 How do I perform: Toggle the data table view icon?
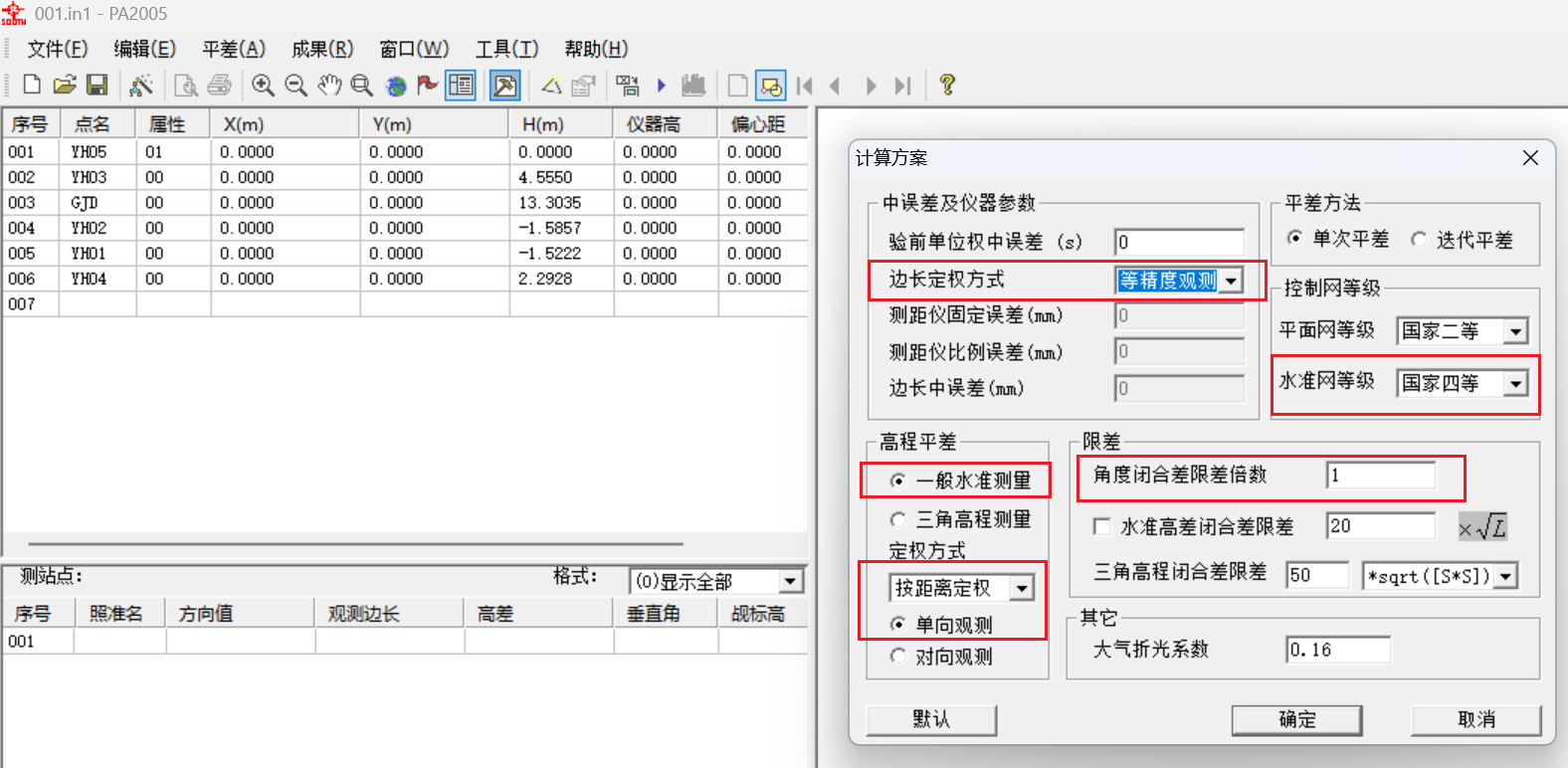(x=461, y=86)
